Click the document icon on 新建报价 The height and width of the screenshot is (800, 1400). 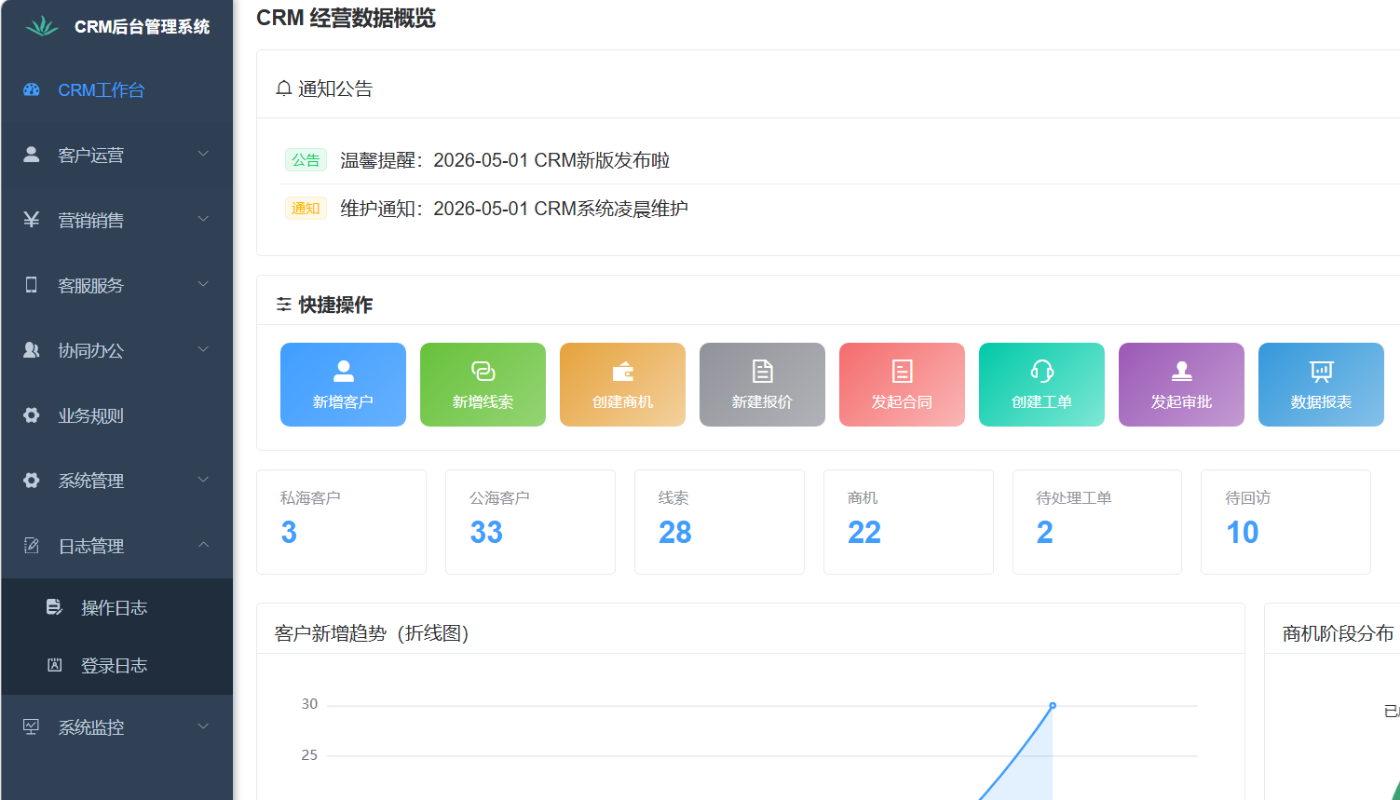click(763, 372)
